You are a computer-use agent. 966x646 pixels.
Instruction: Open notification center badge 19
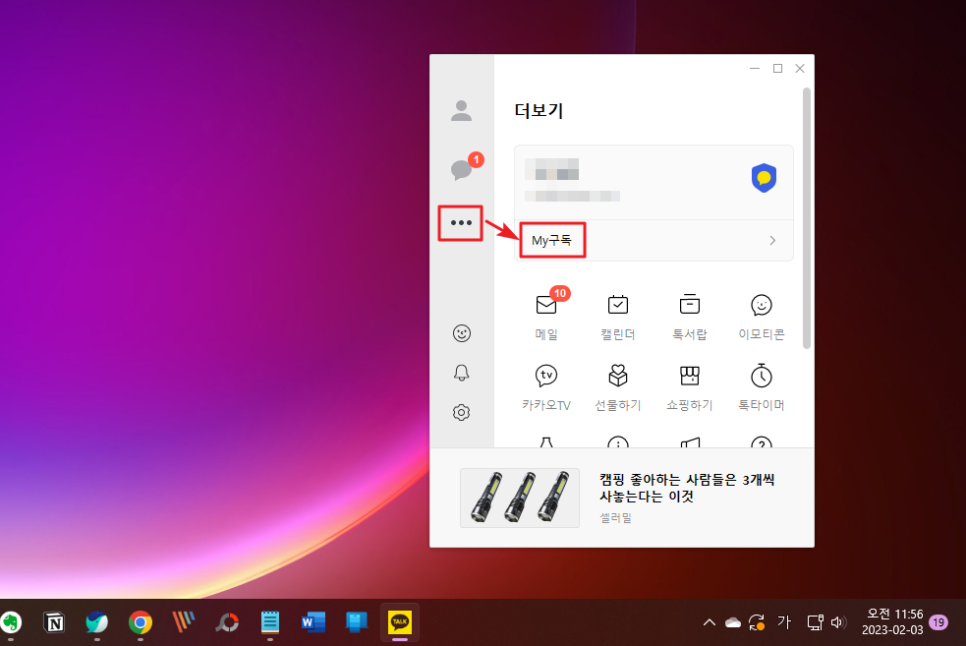pyautogui.click(x=938, y=623)
